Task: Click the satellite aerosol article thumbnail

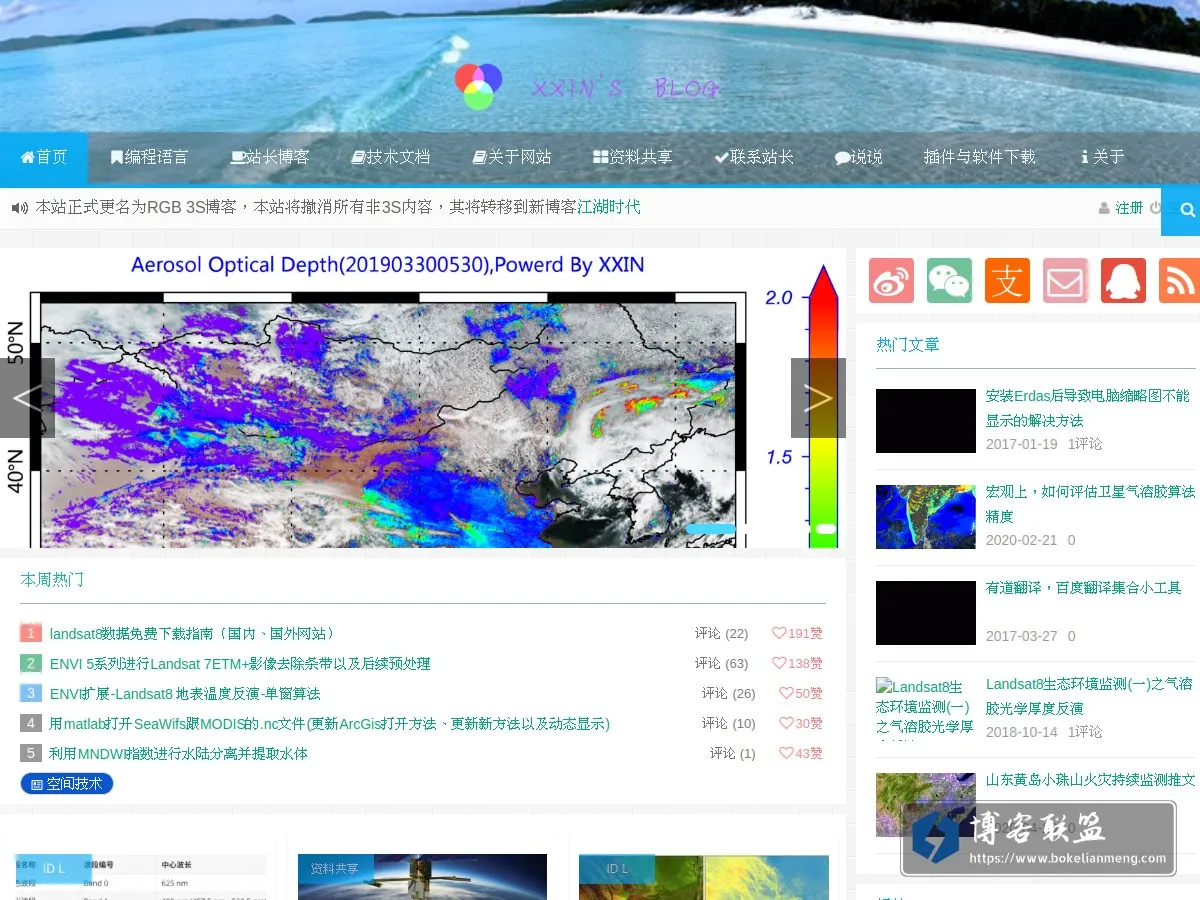Action: (x=926, y=517)
